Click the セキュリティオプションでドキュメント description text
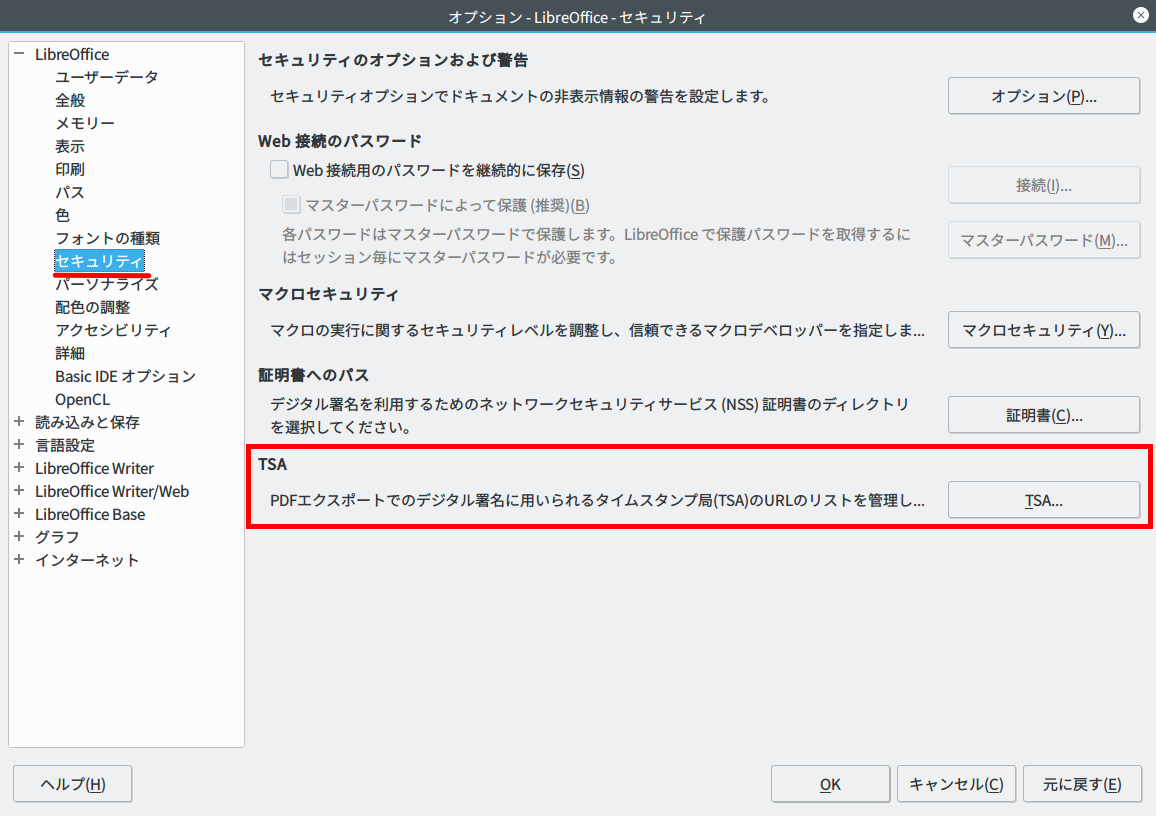The image size is (1156, 816). point(520,96)
